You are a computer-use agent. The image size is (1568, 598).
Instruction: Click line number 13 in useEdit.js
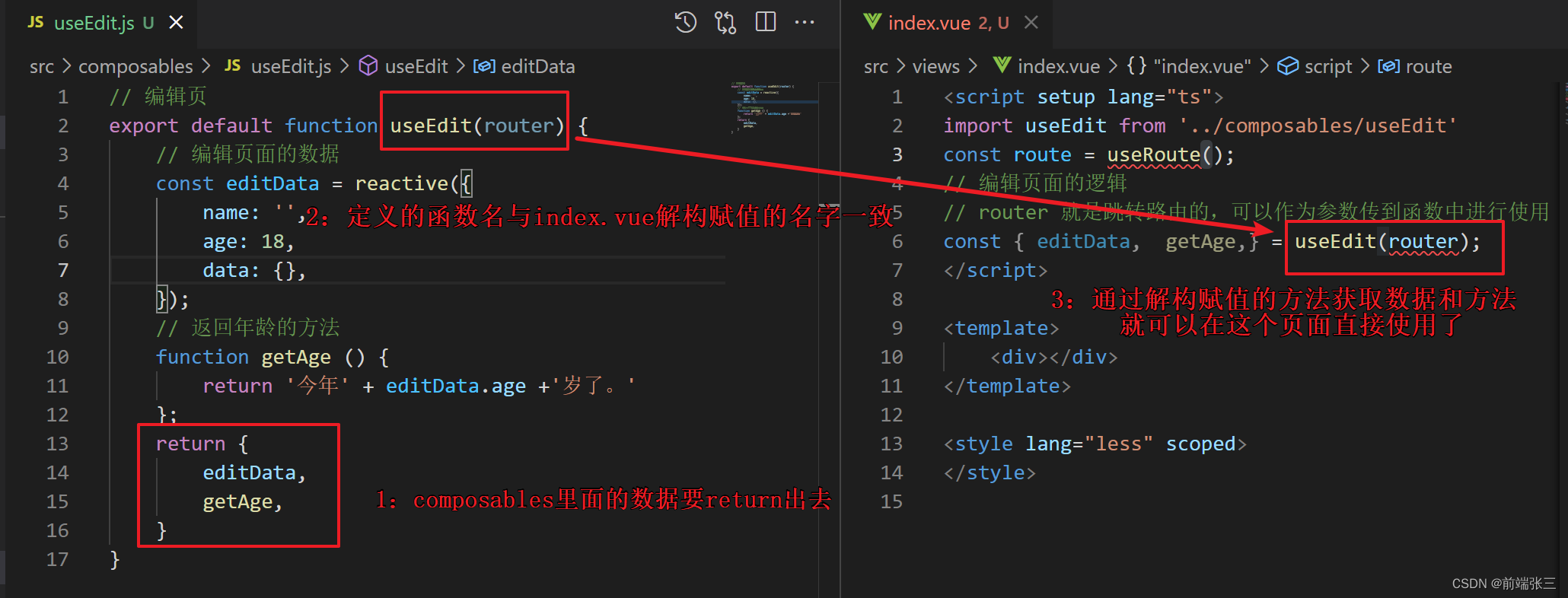click(57, 444)
